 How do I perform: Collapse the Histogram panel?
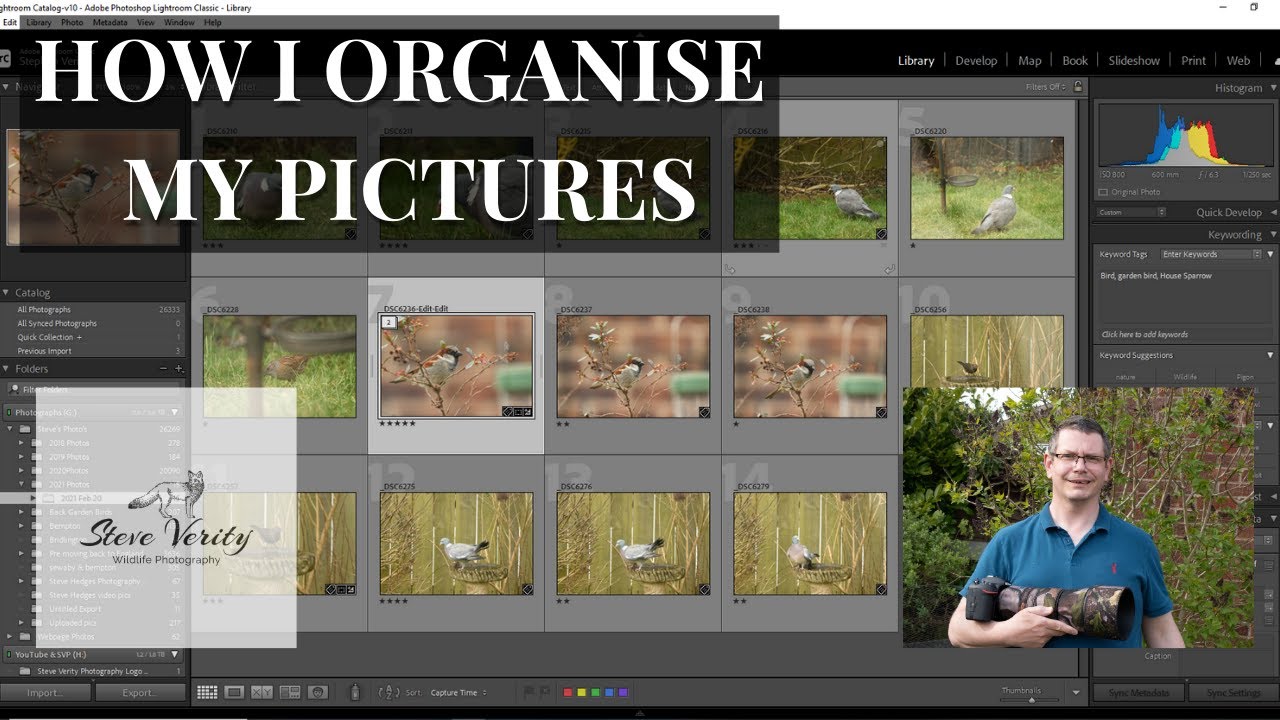[x=1271, y=88]
